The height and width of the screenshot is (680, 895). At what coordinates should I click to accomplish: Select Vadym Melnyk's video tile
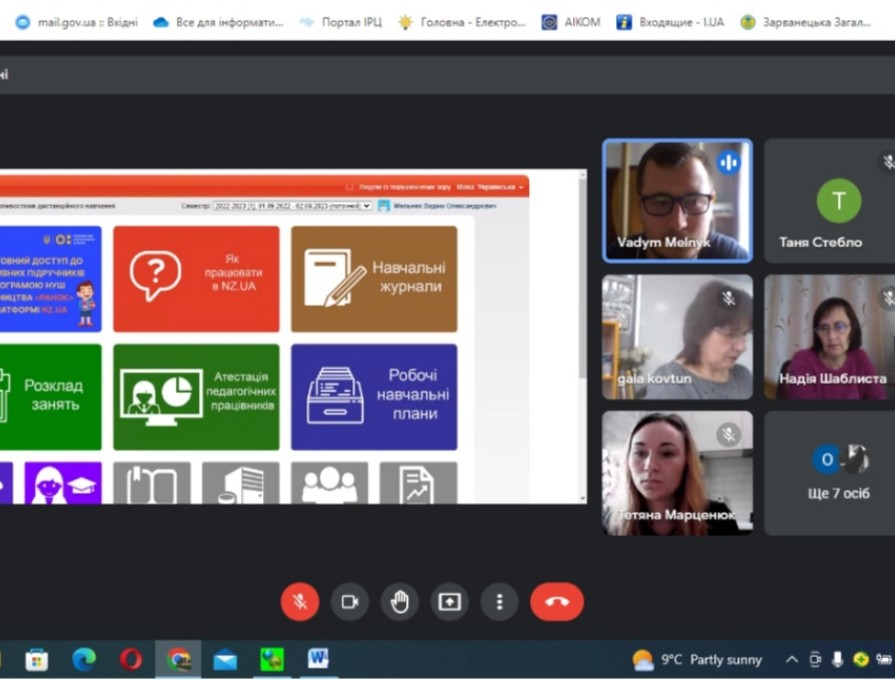[x=677, y=200]
